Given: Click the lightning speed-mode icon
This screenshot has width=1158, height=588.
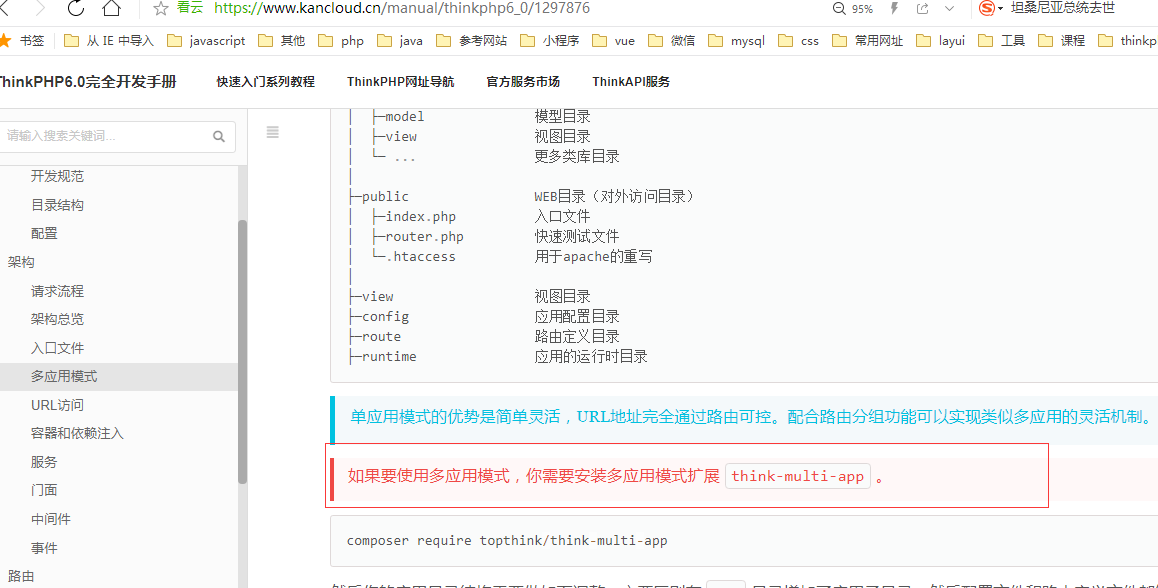Looking at the screenshot, I should click(894, 9).
